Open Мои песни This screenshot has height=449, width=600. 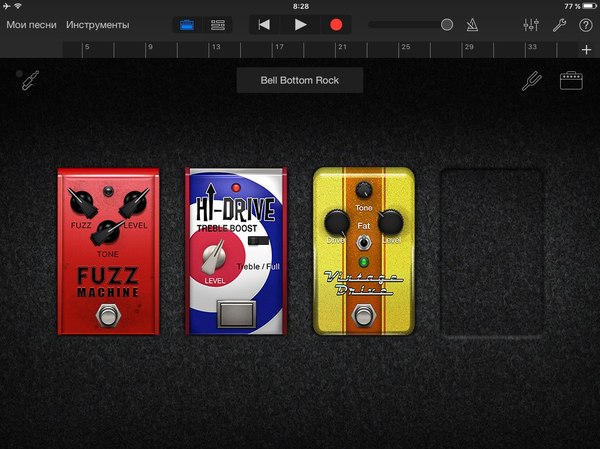[31, 24]
